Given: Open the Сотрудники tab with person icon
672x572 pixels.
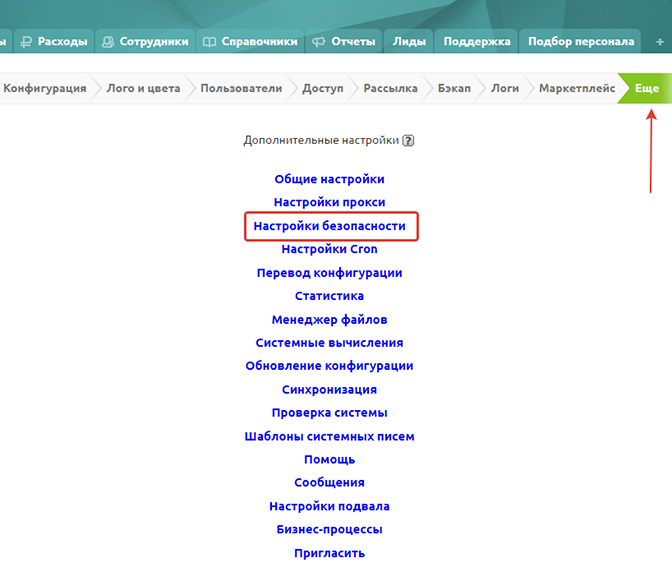Looking at the screenshot, I should (145, 41).
